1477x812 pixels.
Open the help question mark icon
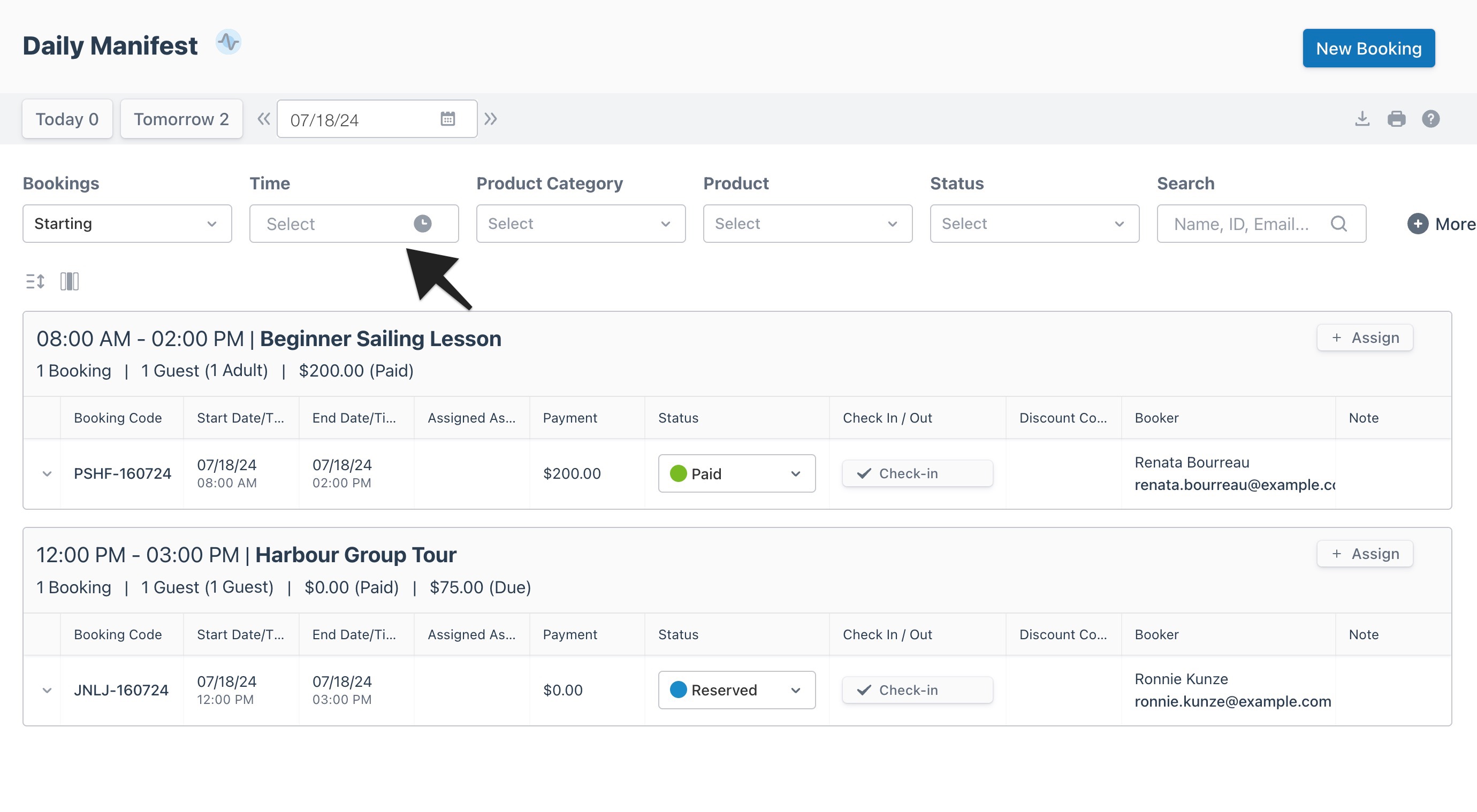click(1430, 119)
